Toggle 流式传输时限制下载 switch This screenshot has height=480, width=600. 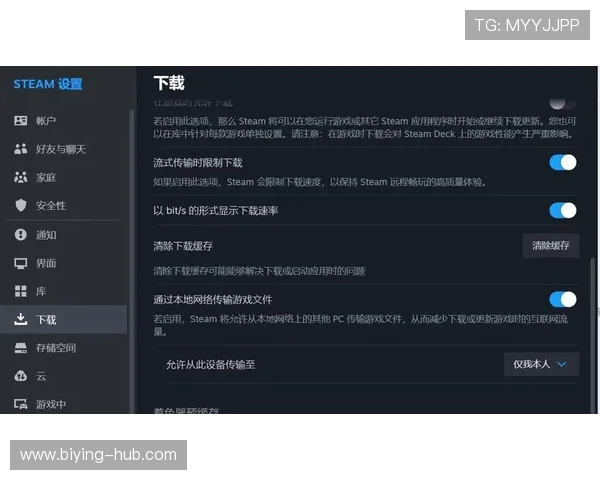coord(563,162)
